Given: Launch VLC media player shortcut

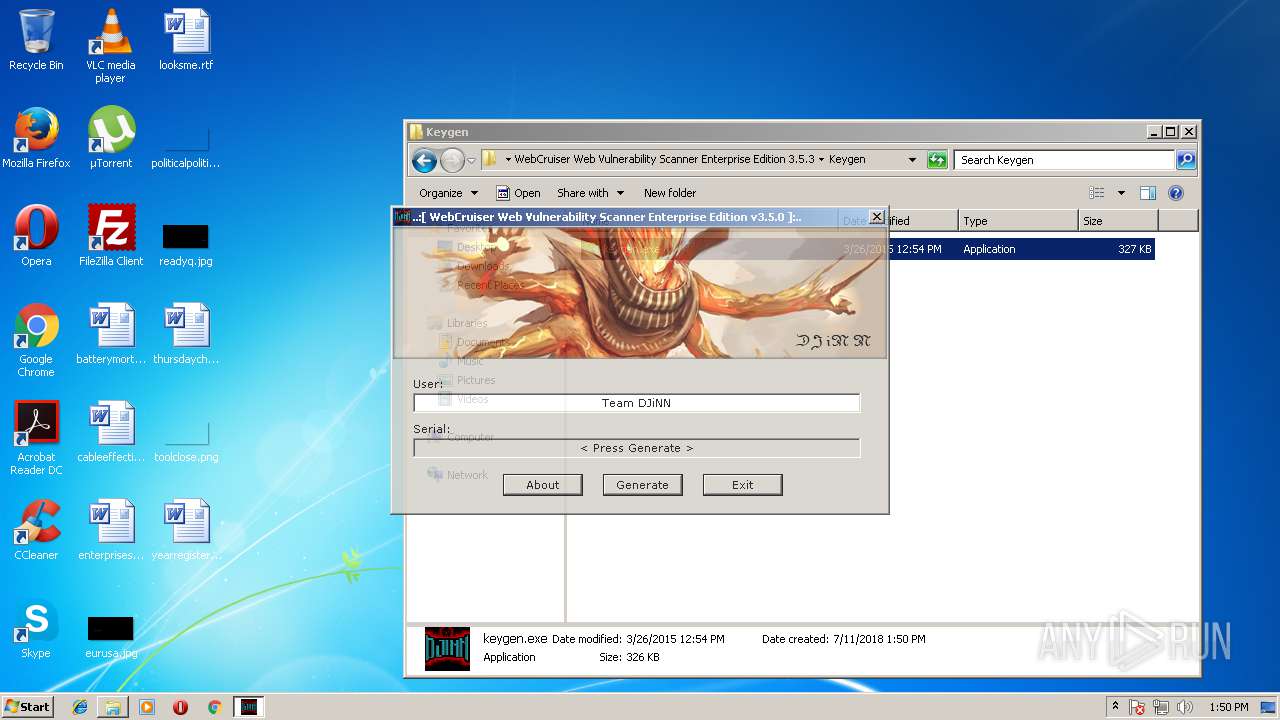Looking at the screenshot, I should 110,46.
